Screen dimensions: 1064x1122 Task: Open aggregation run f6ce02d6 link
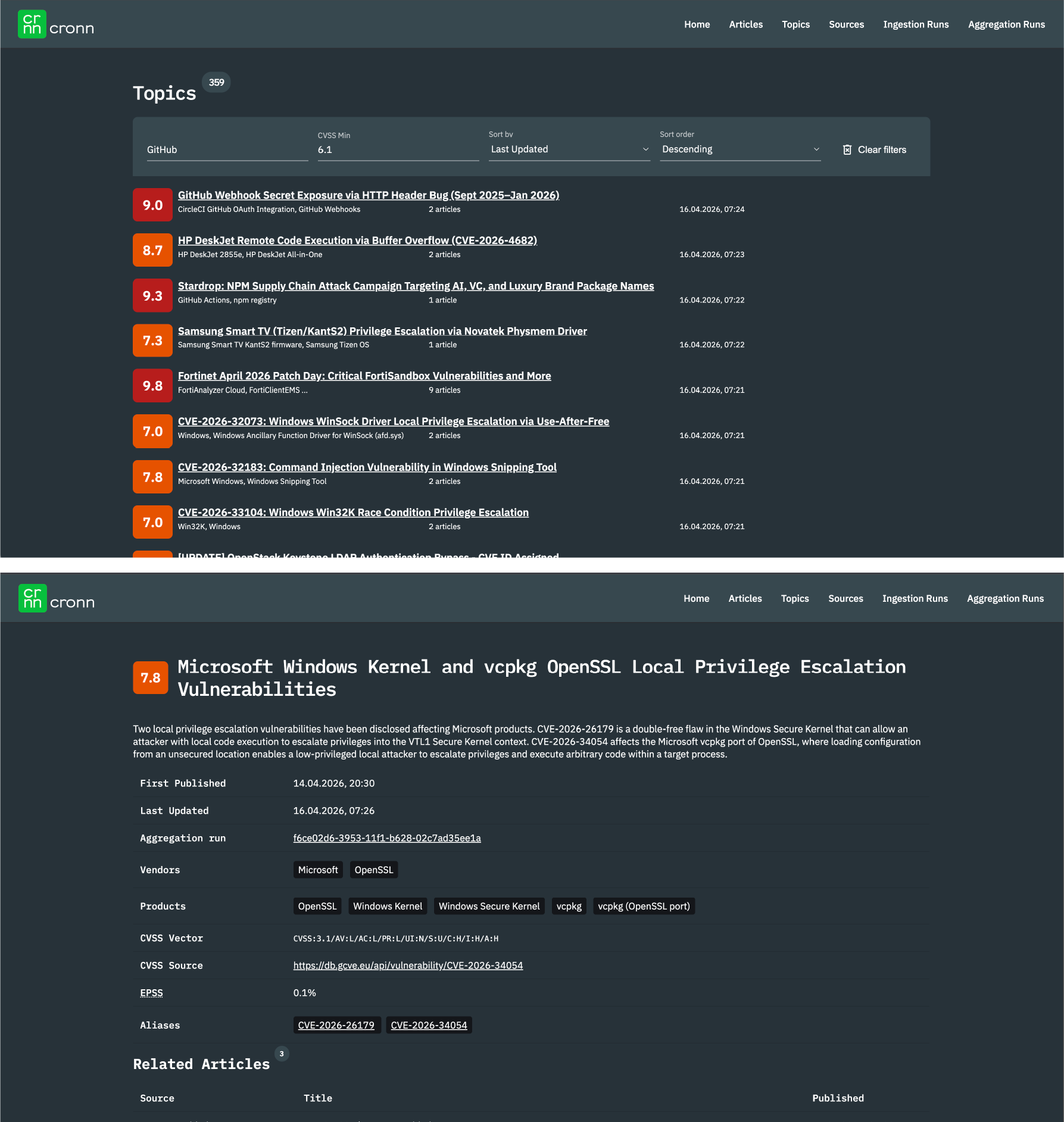click(x=387, y=838)
